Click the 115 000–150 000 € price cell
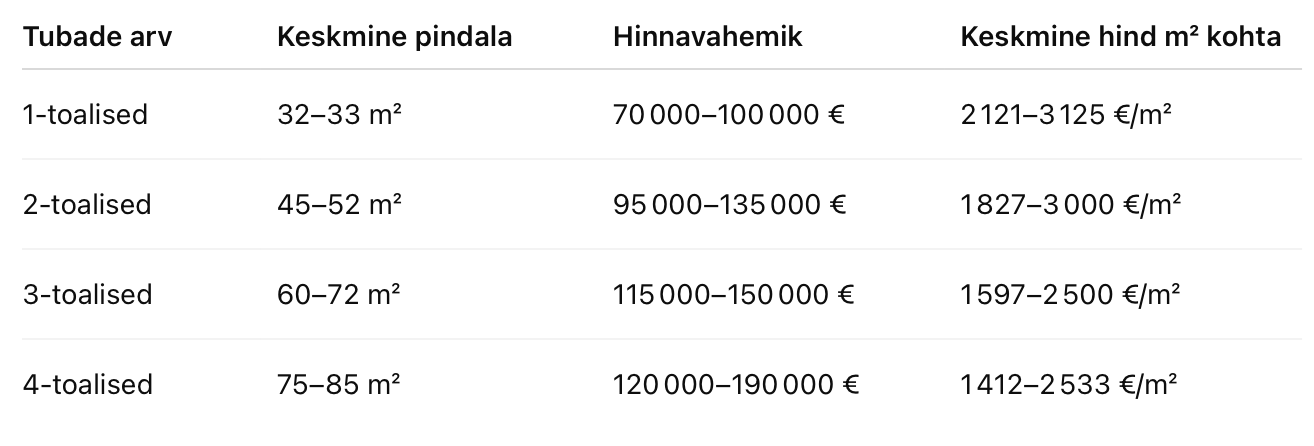The height and width of the screenshot is (446, 1314). pyautogui.click(x=734, y=295)
